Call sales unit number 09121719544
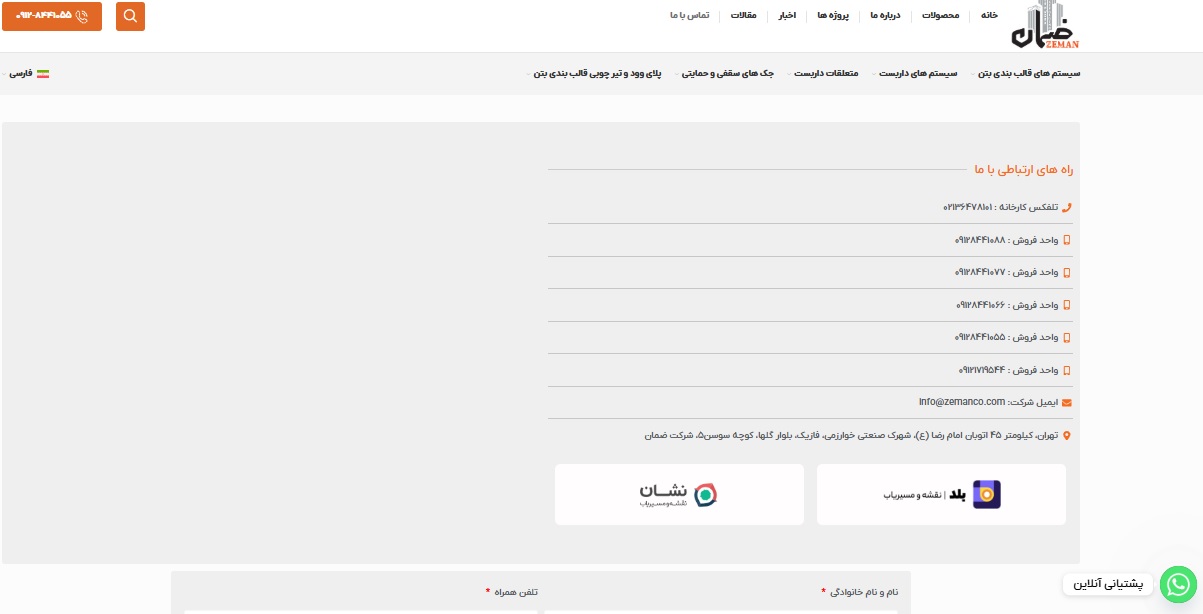This screenshot has height=614, width=1203. coord(982,370)
